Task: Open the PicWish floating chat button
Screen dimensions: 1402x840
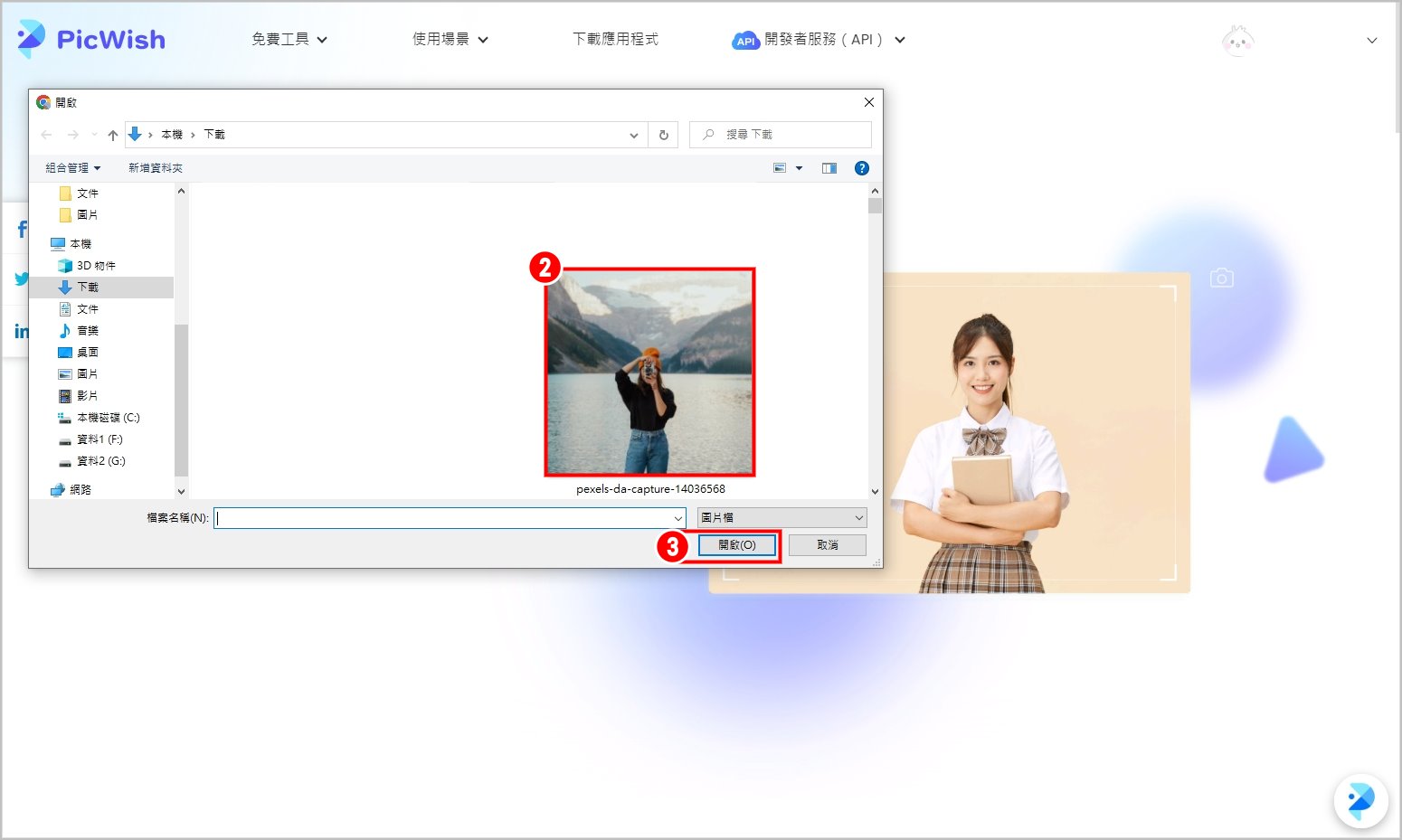Action: [x=1361, y=800]
